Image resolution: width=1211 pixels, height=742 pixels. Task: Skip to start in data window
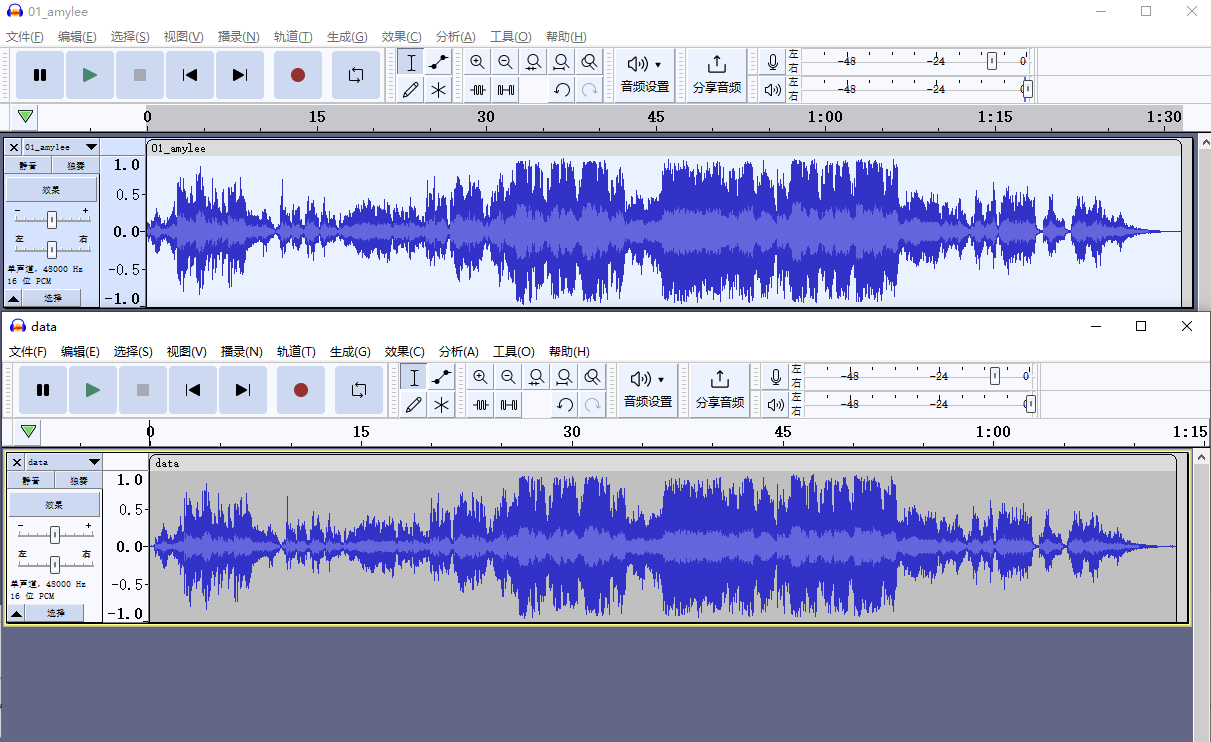pyautogui.click(x=193, y=390)
